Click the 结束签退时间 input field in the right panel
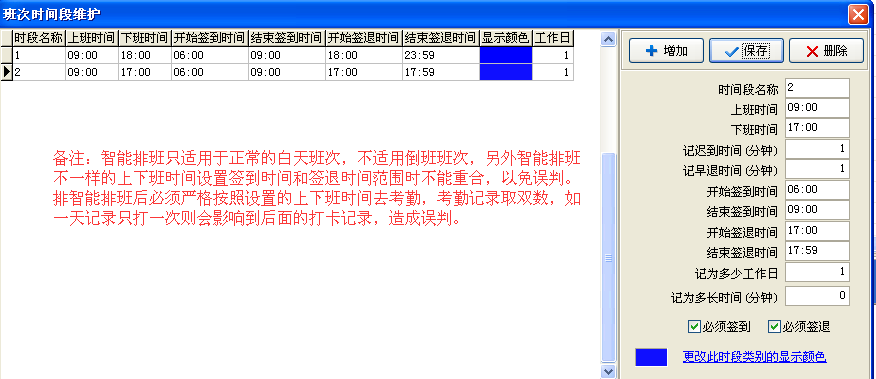This screenshot has width=876, height=379. coord(817,250)
